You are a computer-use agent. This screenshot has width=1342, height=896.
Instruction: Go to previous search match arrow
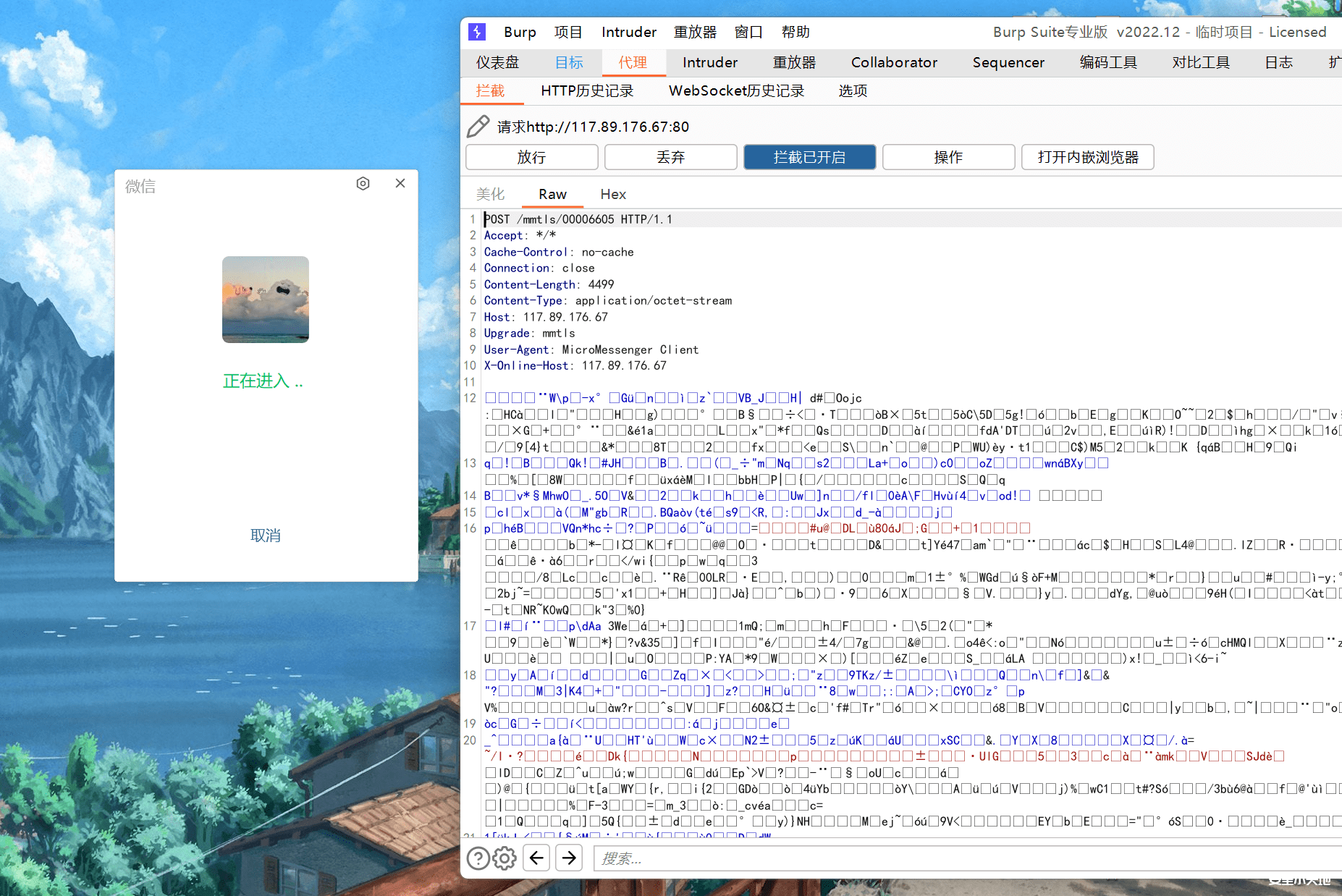tap(536, 858)
